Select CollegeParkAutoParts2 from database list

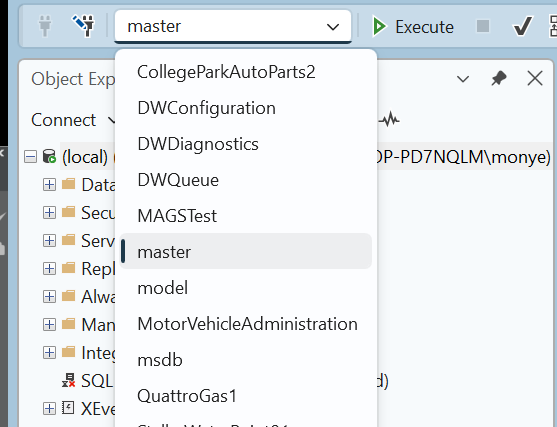coord(246,72)
